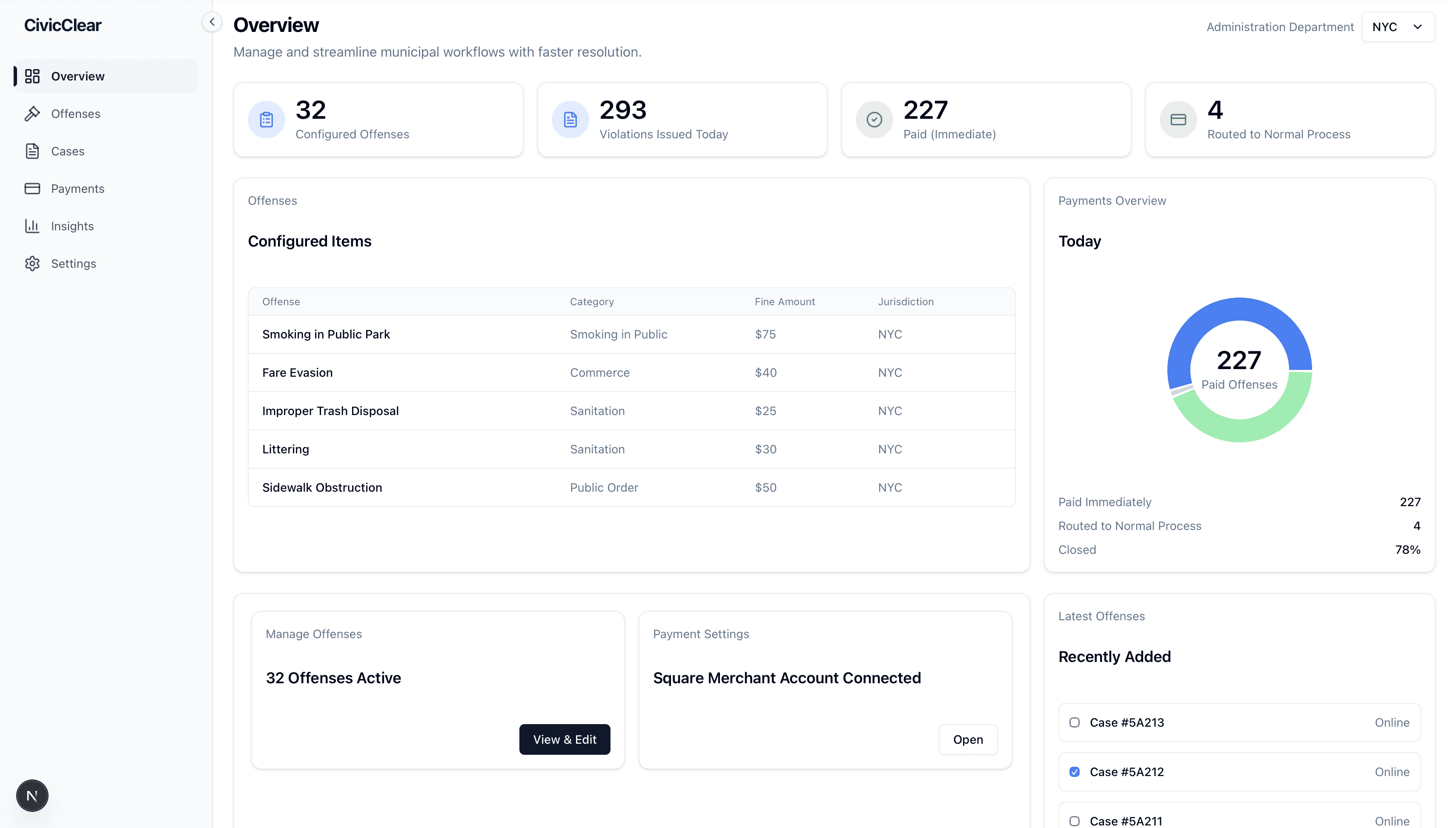
Task: Click the checkmark icon on the Paid card
Action: pyautogui.click(x=874, y=119)
